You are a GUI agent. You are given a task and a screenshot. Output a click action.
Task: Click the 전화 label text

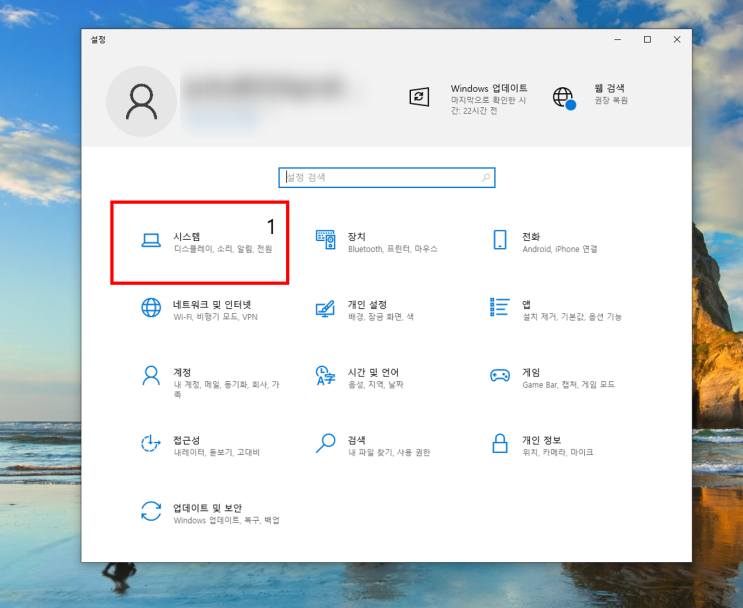[x=531, y=236]
